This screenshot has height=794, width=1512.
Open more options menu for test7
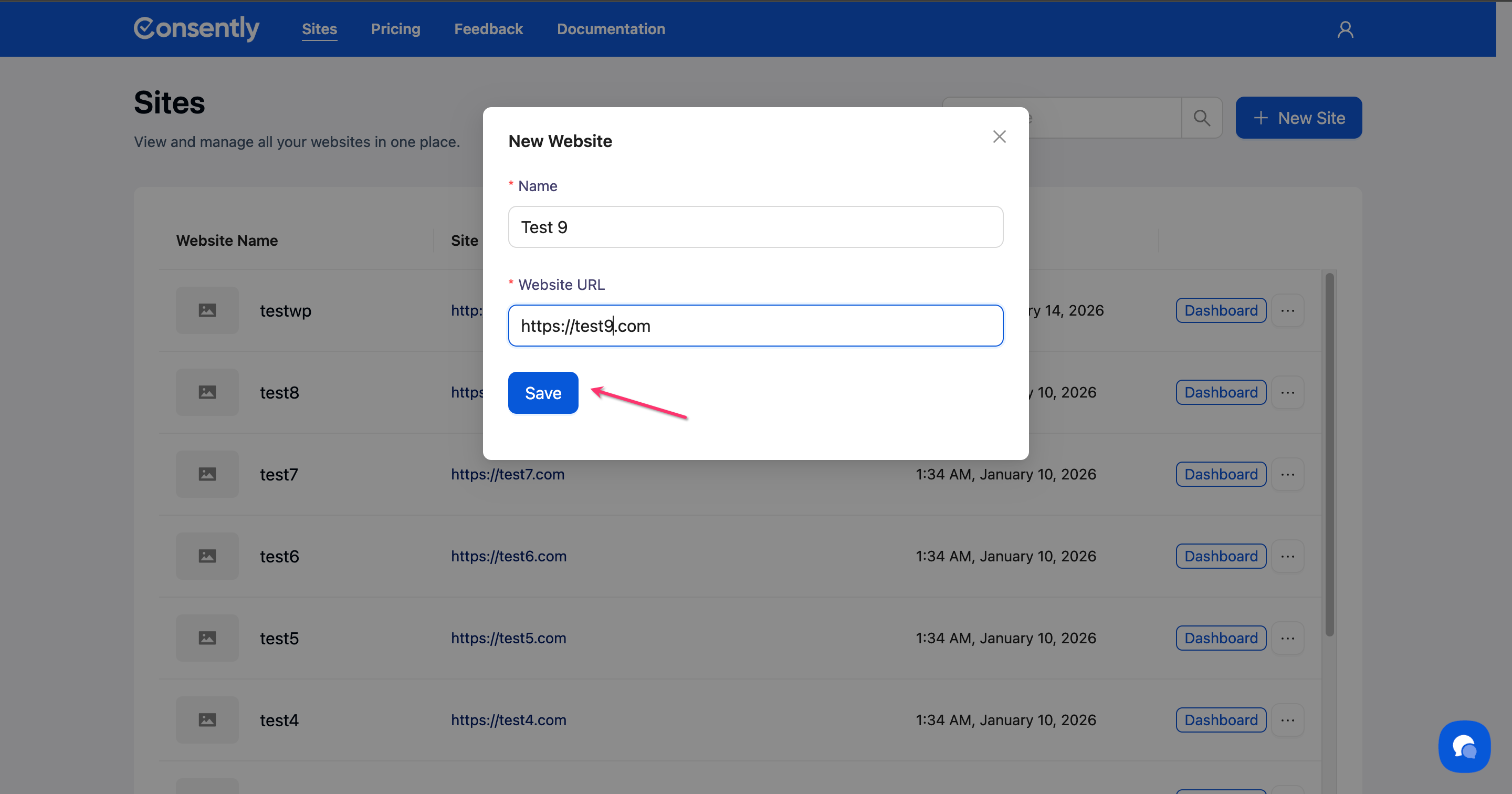[x=1287, y=475]
